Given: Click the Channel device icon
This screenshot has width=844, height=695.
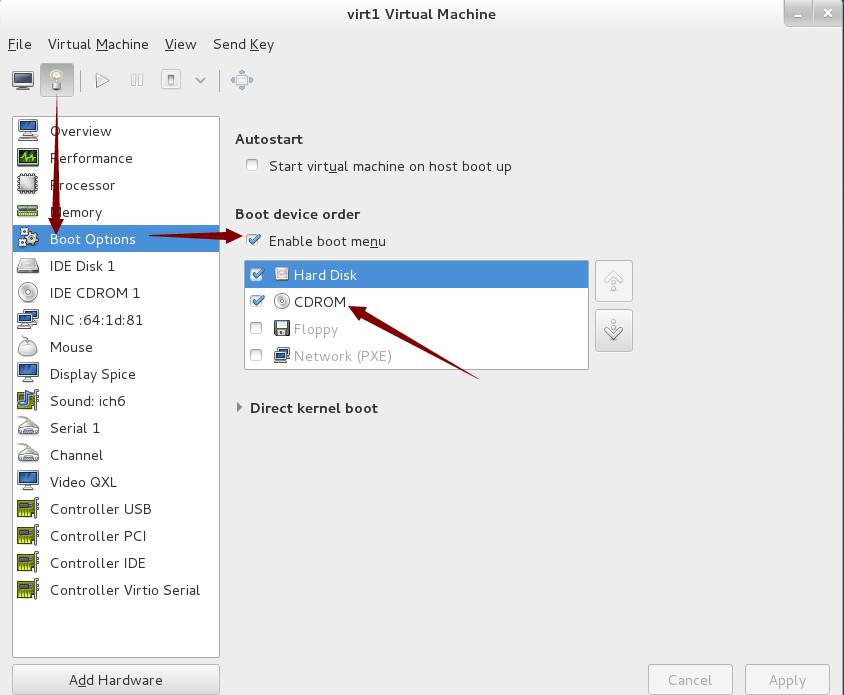Looking at the screenshot, I should tap(27, 454).
